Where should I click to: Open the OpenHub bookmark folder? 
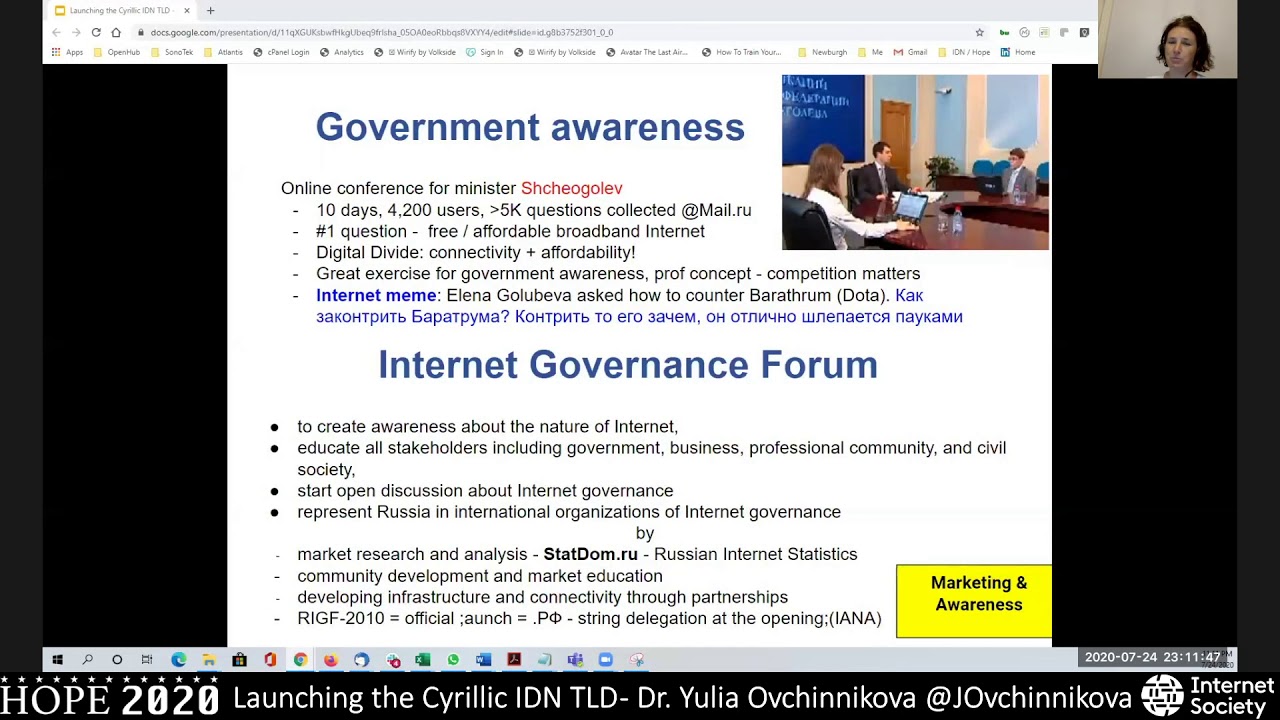(117, 52)
